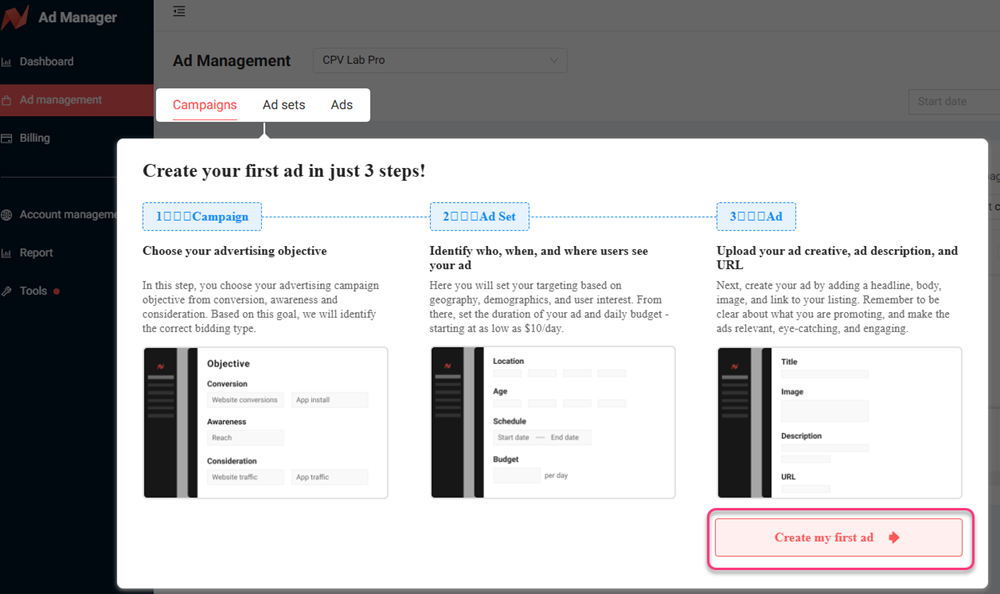
Task: Click the Title and Image preview thumbnail
Action: [x=839, y=422]
